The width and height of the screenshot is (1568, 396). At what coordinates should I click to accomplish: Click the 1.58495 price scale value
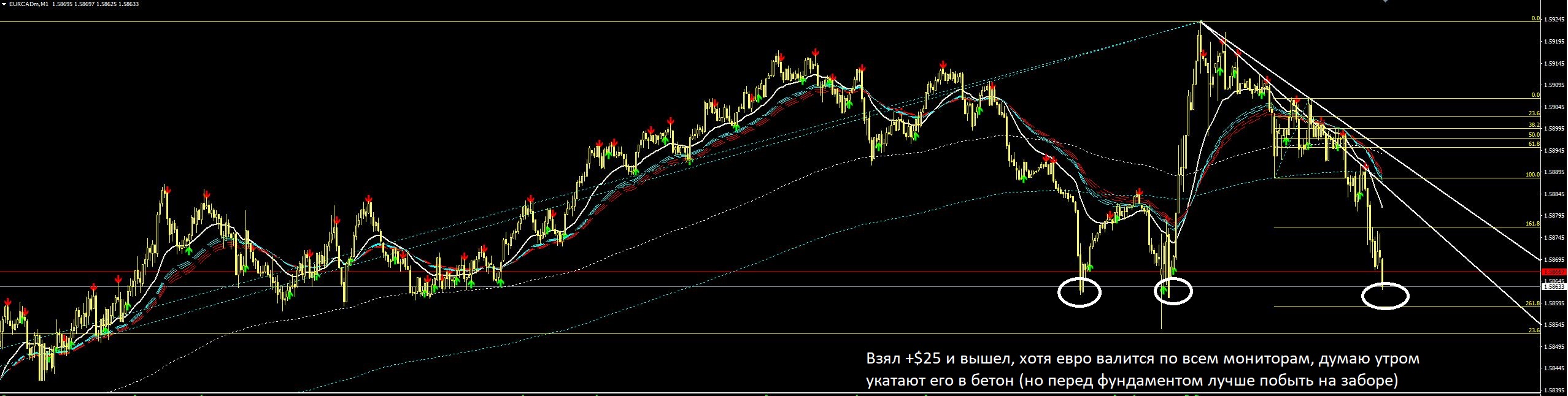[1554, 346]
